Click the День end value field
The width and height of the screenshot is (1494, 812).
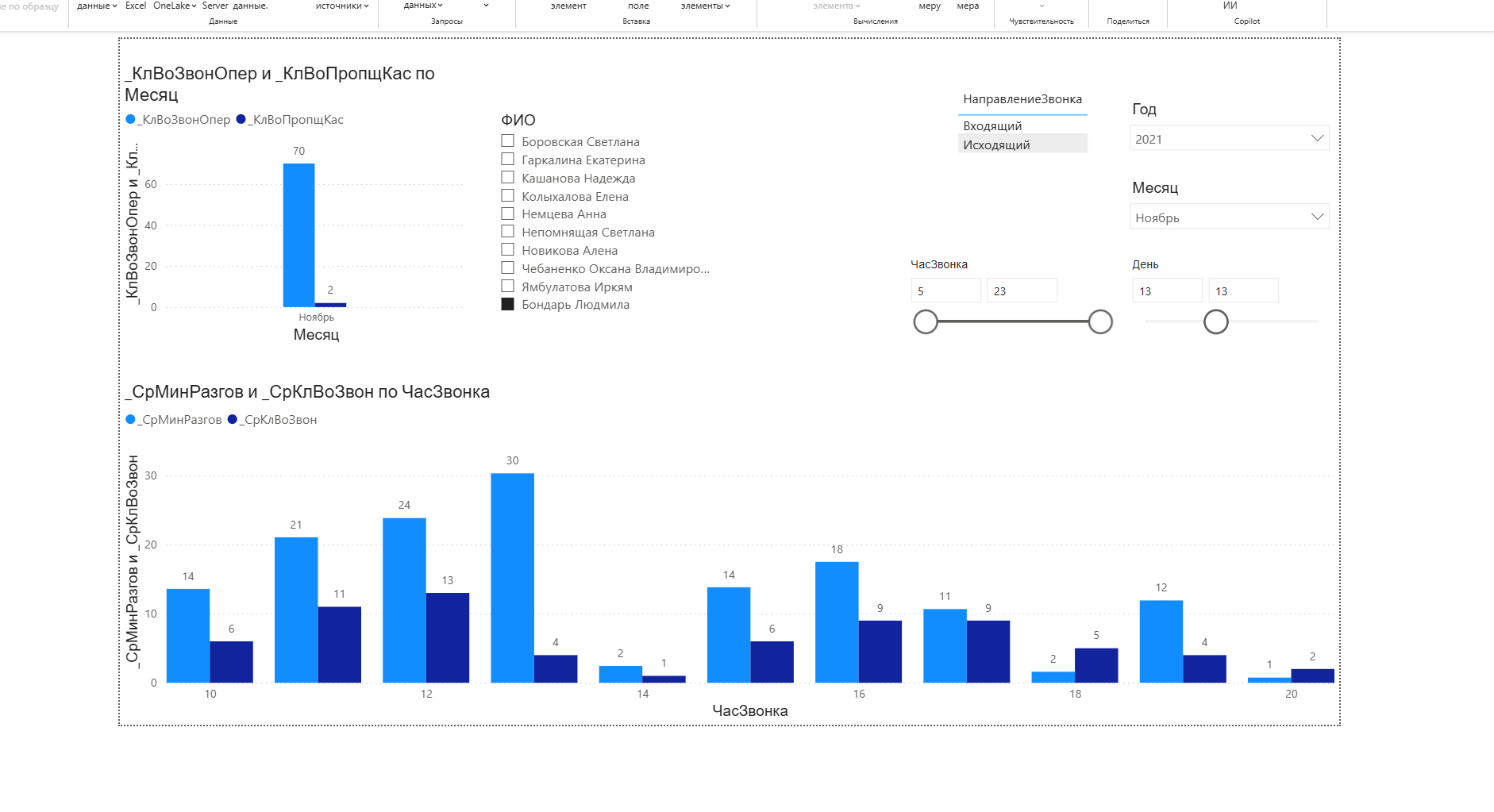click(1243, 291)
